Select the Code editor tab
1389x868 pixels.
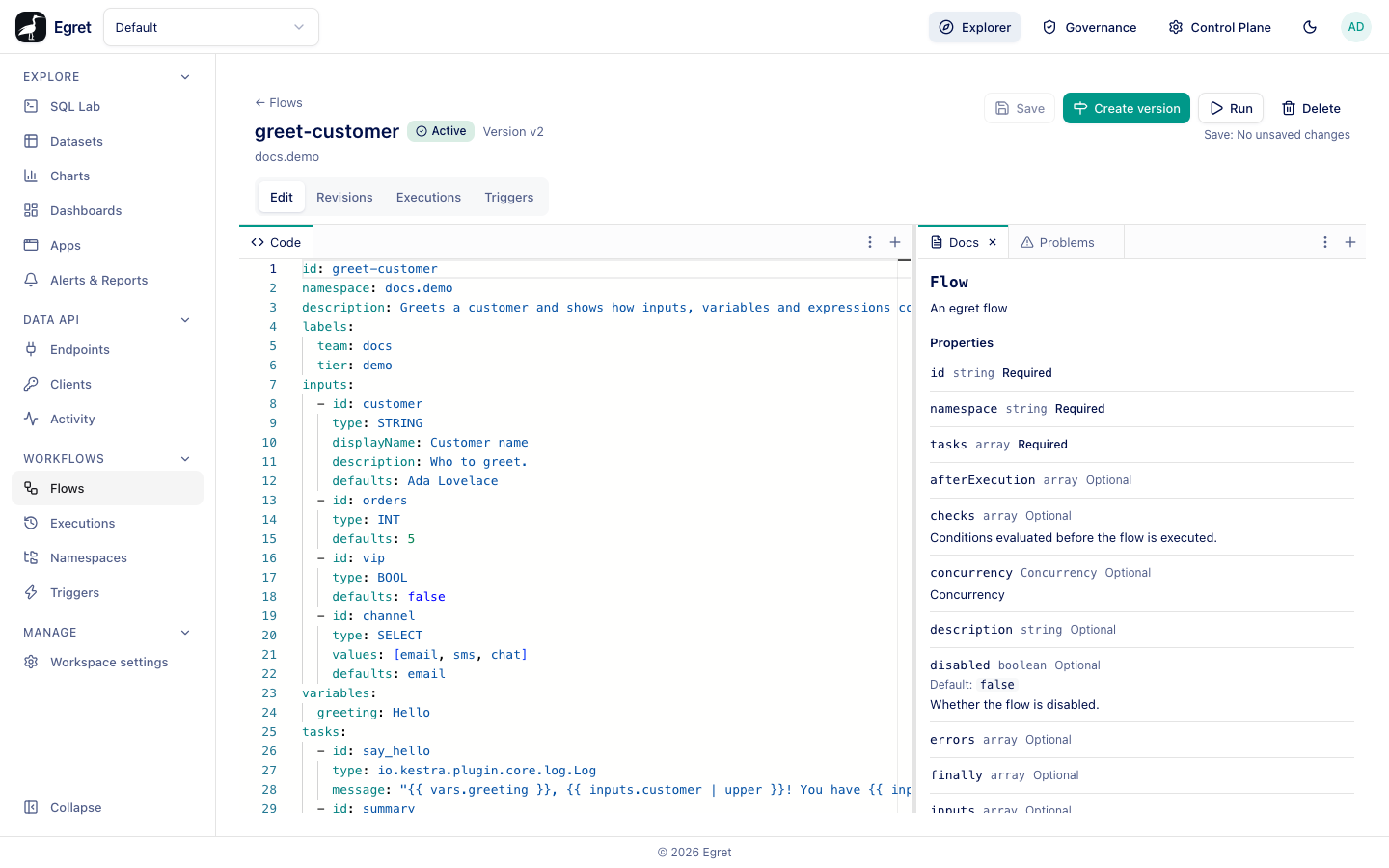click(x=276, y=242)
